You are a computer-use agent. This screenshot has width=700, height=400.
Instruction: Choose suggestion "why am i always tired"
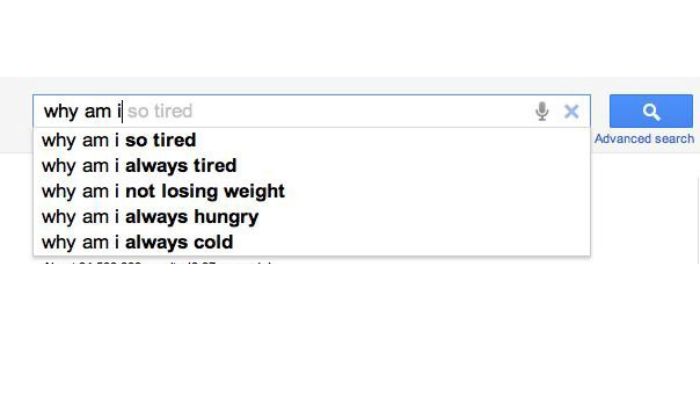138,165
